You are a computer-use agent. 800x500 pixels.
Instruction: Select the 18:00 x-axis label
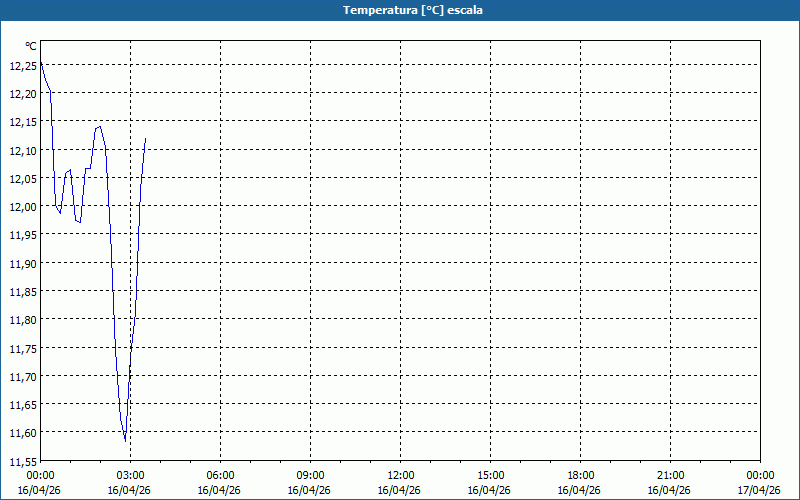580,476
